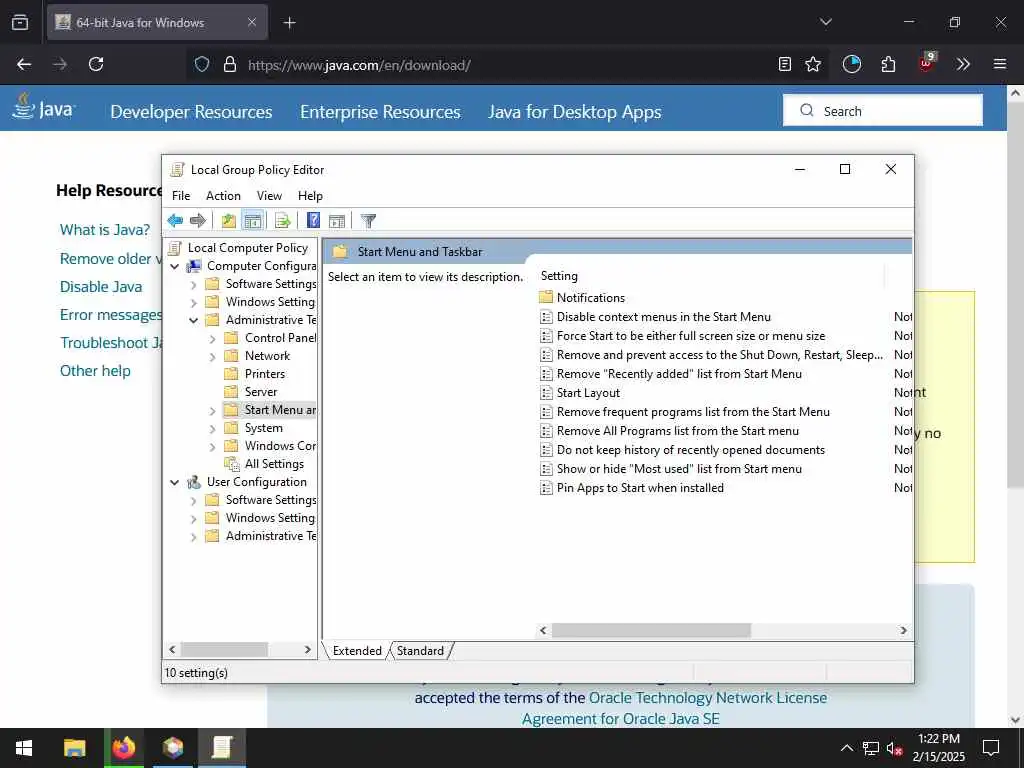Open the Firefox List all tabs dropdown

tap(825, 22)
